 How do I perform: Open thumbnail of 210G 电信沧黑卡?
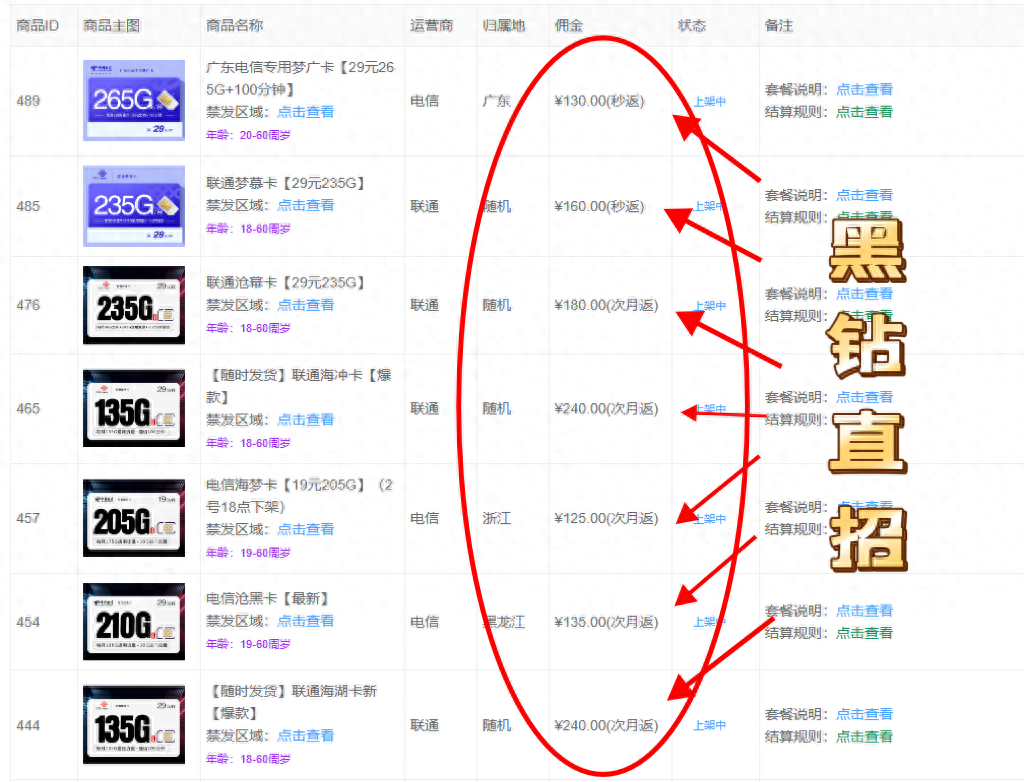pos(133,621)
